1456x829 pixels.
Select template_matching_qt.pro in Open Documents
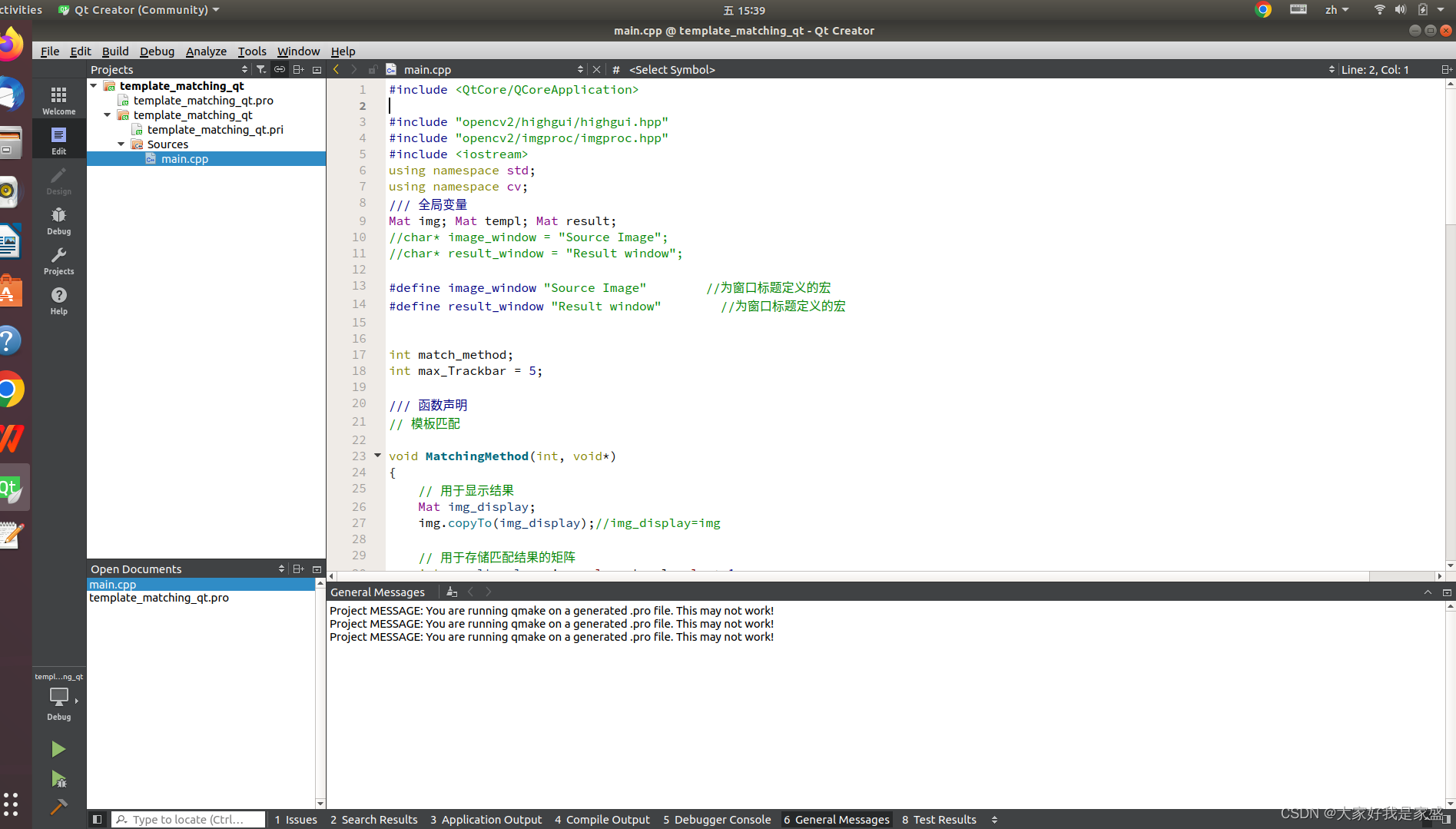158,597
